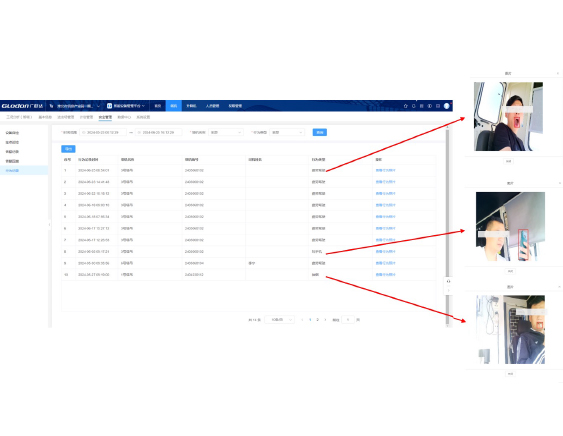Open the smoking driver photo thumbnail
This screenshot has width=563, height=436.
click(x=510, y=329)
